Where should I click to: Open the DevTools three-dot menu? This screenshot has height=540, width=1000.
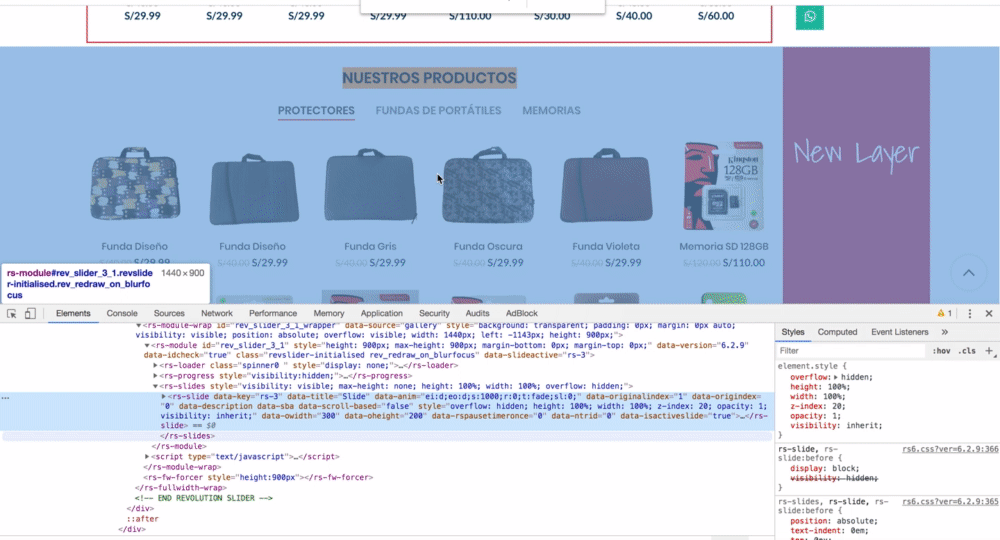[969, 314]
